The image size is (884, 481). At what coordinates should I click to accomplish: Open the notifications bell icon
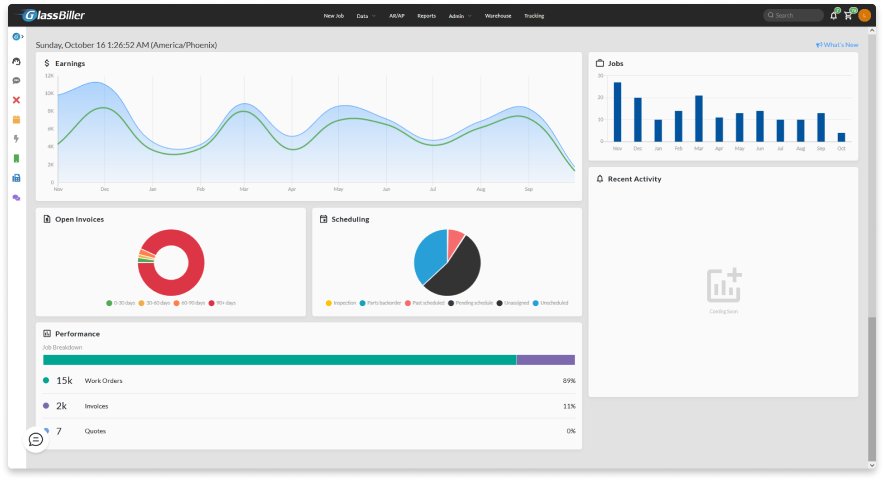pyautogui.click(x=833, y=16)
